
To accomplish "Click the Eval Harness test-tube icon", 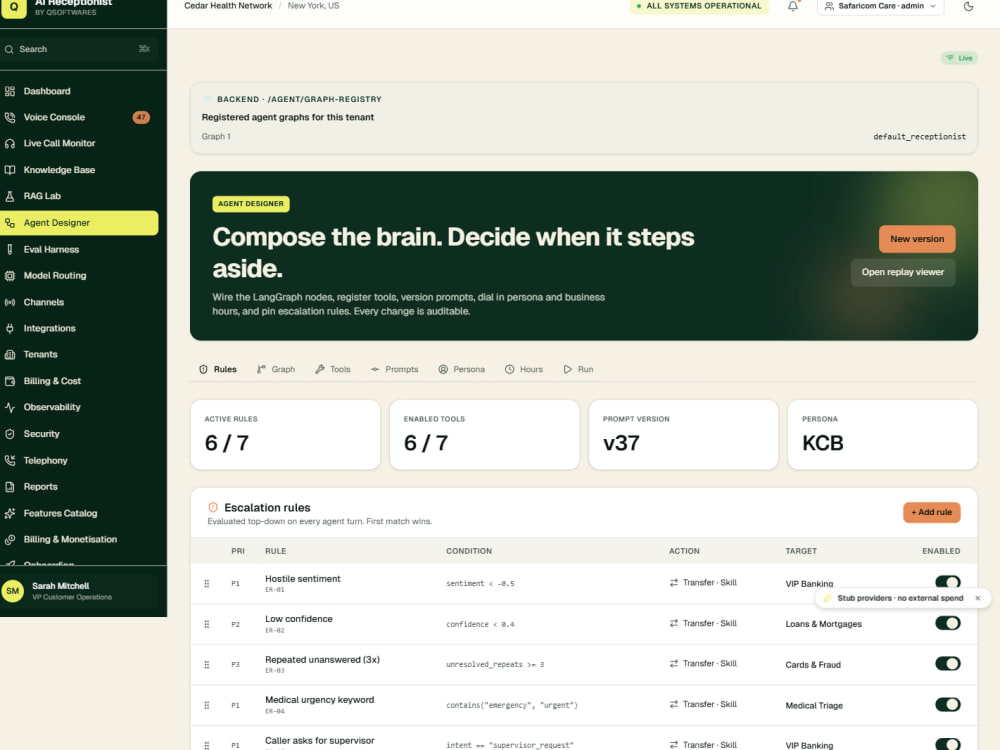I will point(10,249).
